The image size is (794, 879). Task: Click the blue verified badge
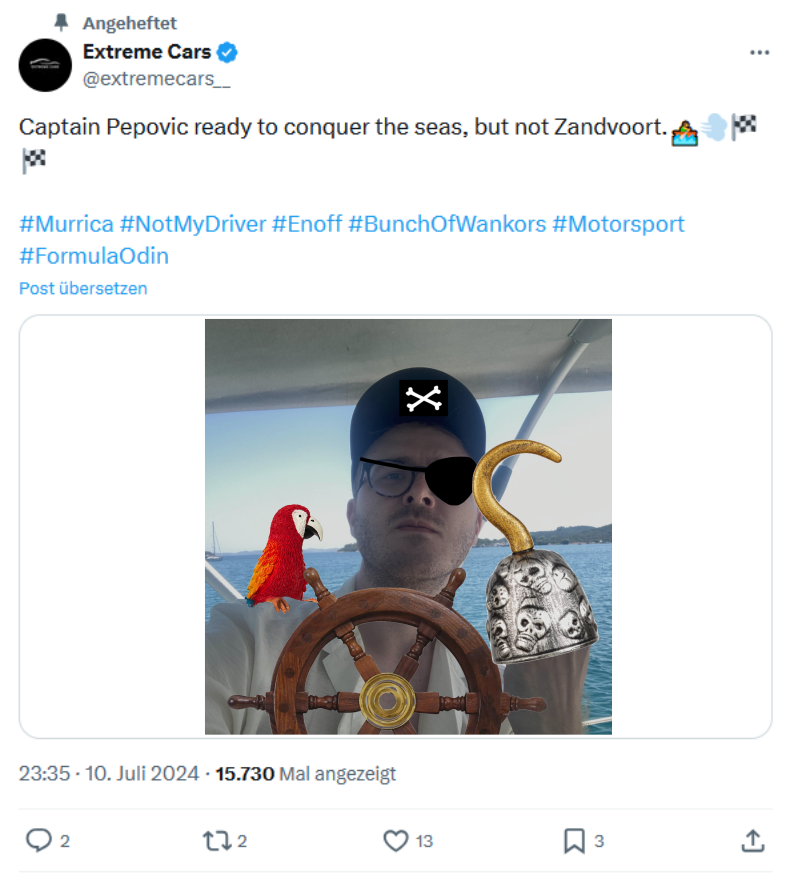point(228,52)
